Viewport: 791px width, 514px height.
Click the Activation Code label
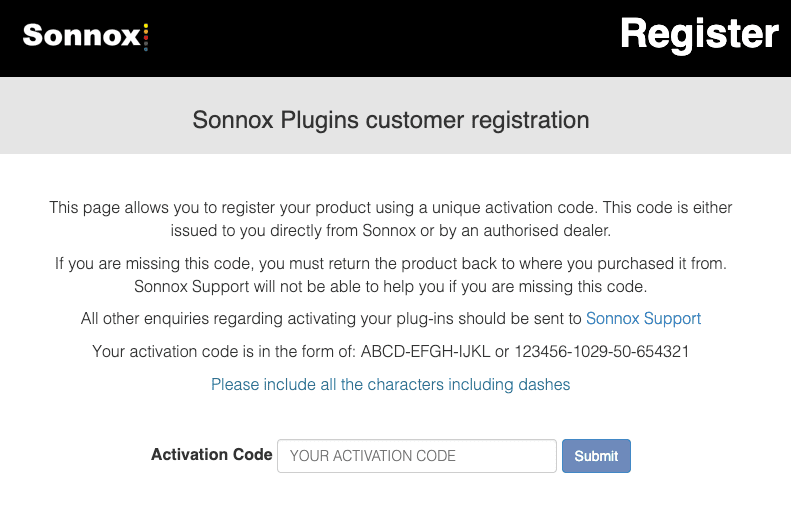tap(212, 454)
